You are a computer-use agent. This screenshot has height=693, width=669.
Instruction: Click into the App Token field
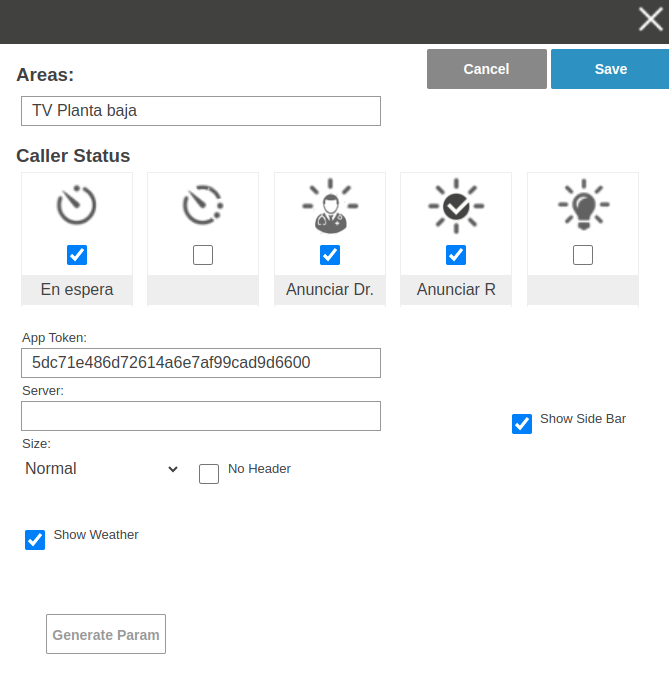[201, 363]
